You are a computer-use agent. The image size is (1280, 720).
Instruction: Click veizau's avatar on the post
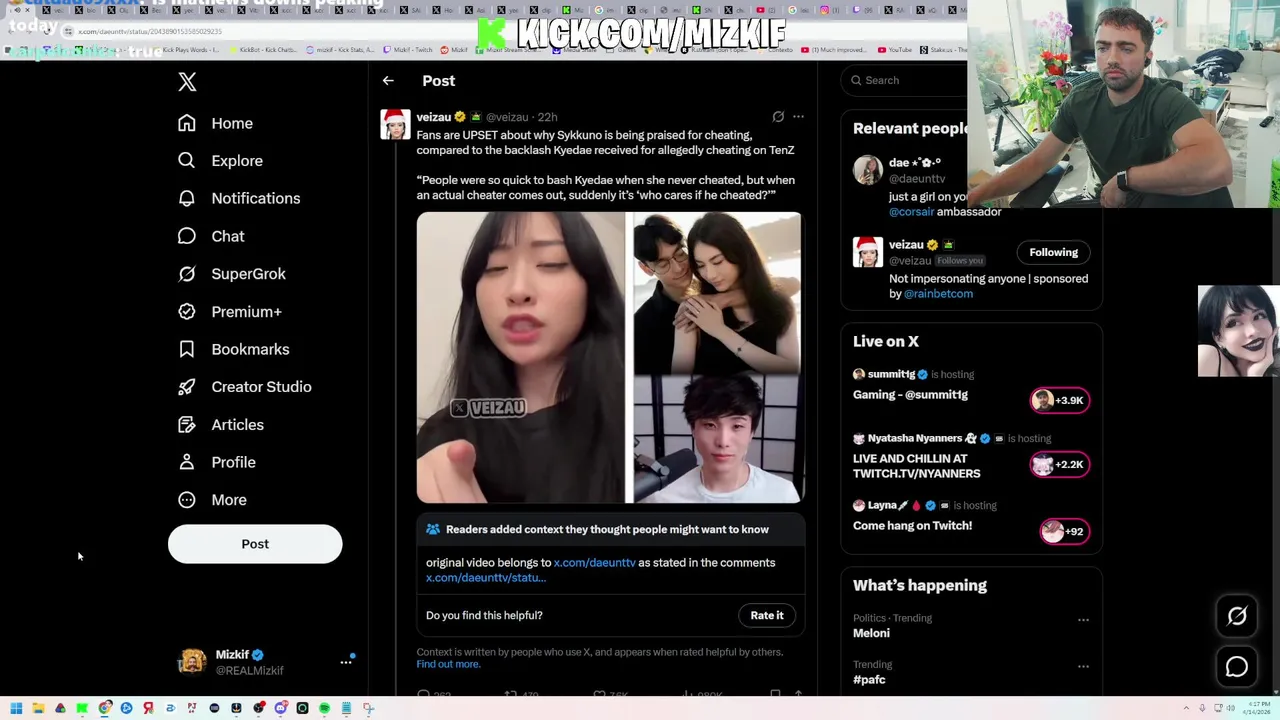[x=395, y=124]
